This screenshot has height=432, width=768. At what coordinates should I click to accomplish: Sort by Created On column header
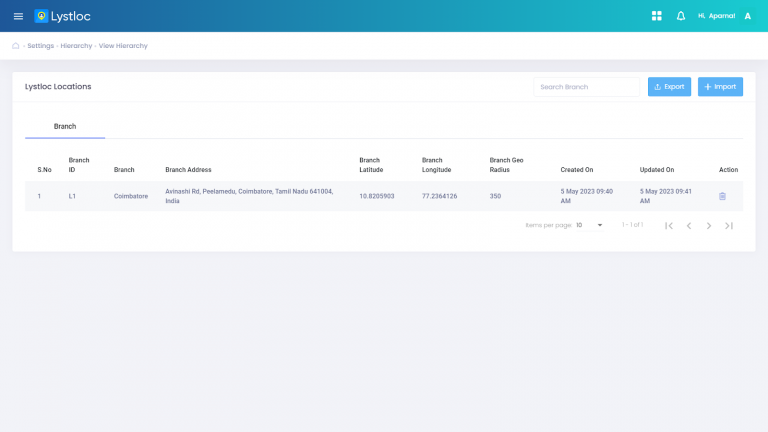click(x=577, y=170)
